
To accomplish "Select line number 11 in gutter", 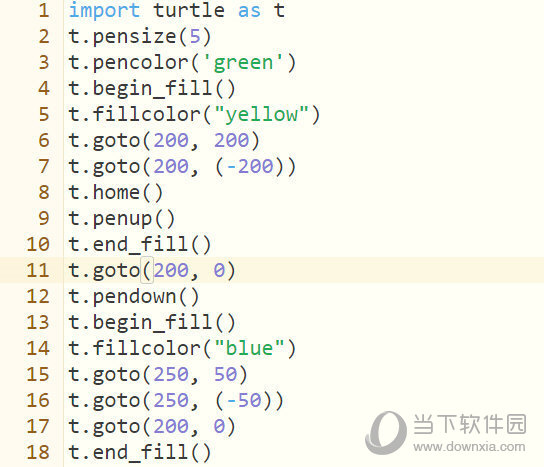I will (x=38, y=270).
